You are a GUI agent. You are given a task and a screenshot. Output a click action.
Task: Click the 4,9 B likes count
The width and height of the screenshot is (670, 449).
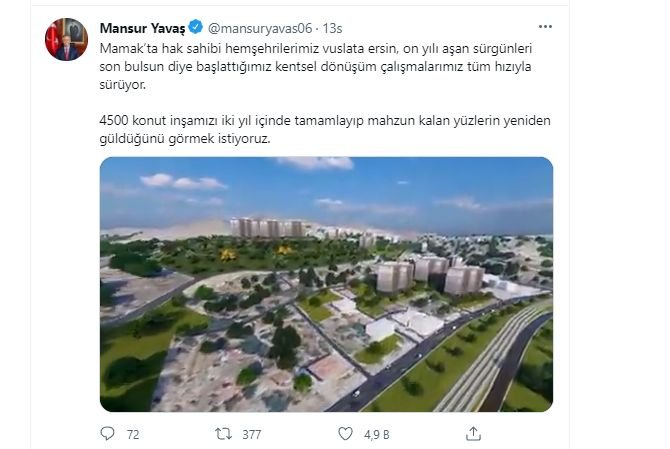(x=377, y=434)
